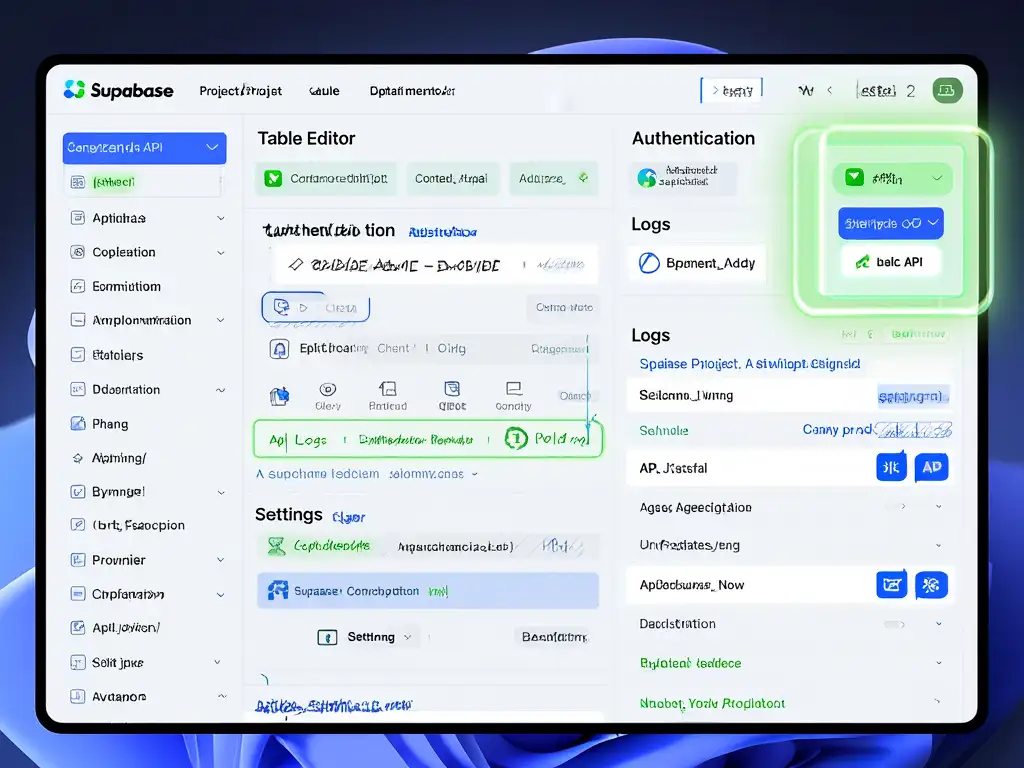Viewport: 1024px width, 768px height.
Task: Click the Bpanent_Addy button
Action: [x=697, y=263]
